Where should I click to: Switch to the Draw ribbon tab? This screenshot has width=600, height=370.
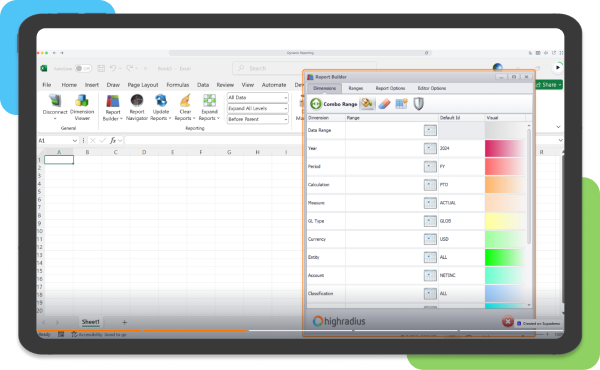tap(113, 85)
